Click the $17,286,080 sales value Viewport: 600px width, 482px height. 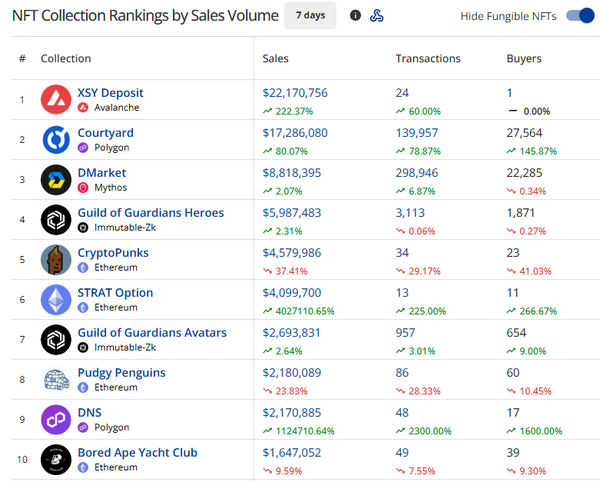click(x=295, y=133)
